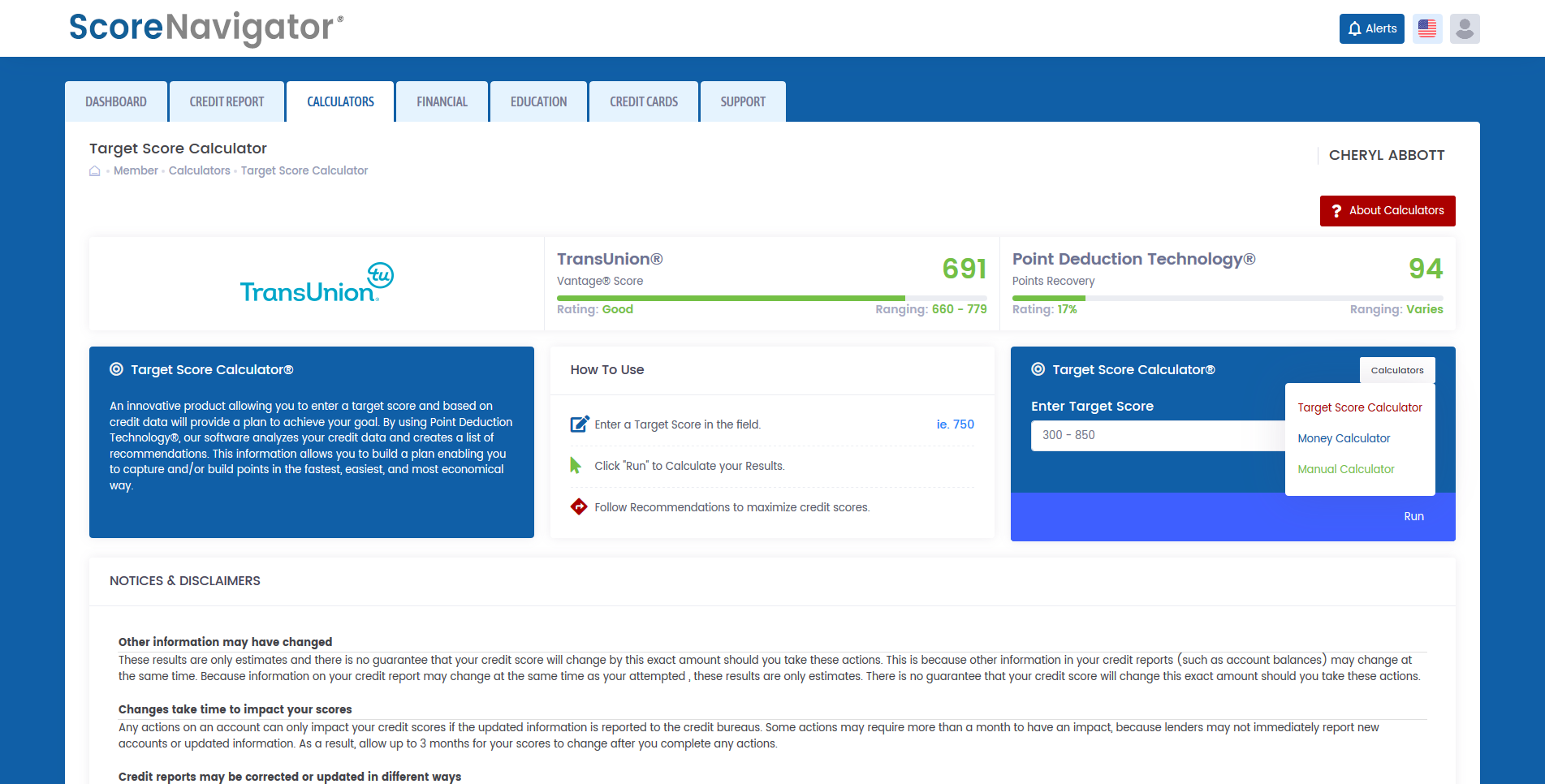The height and width of the screenshot is (784, 1545).
Task: Click the ScoreNavigator logo
Action: (x=206, y=28)
